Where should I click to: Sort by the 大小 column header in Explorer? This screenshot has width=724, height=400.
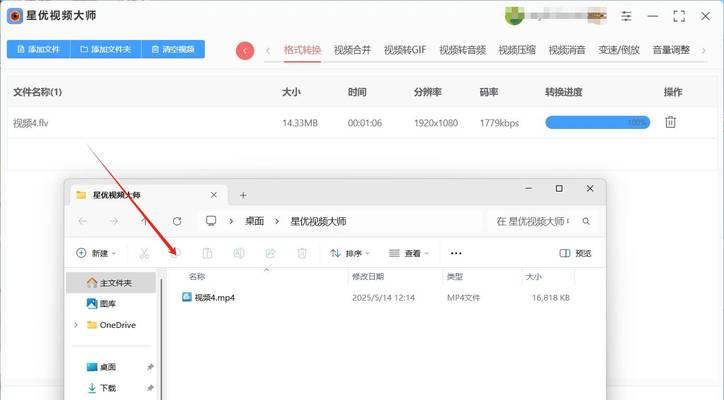[534, 276]
